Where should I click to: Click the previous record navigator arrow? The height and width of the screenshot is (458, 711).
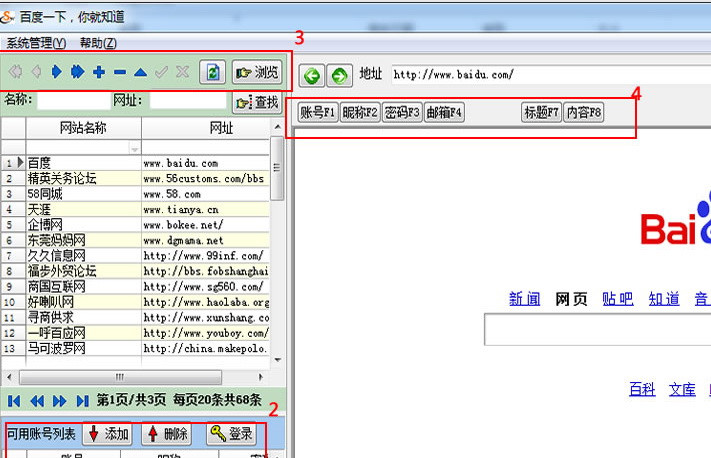tap(36, 72)
